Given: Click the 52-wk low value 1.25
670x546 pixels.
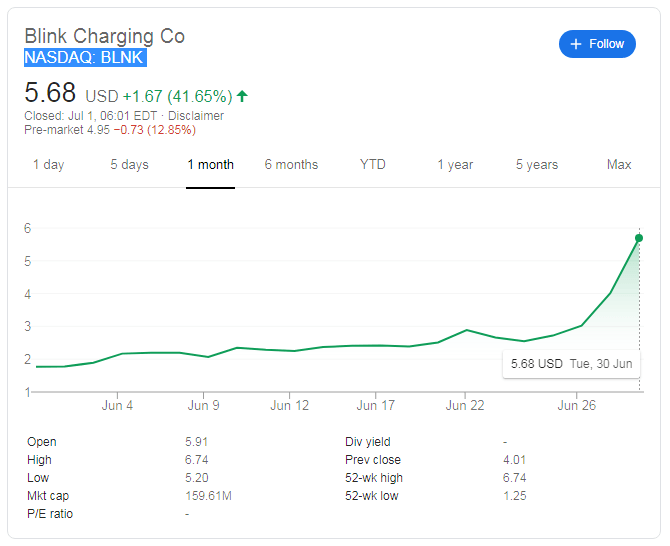Looking at the screenshot, I should [x=514, y=496].
